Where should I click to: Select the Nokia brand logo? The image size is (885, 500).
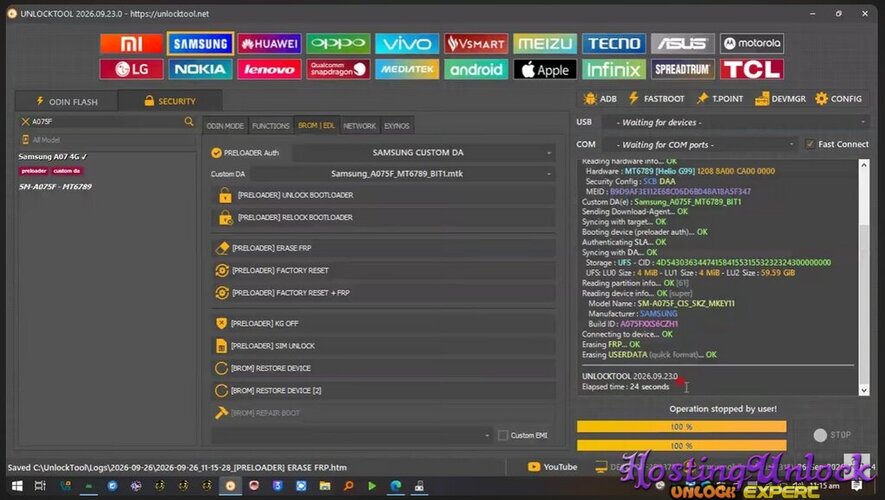200,69
